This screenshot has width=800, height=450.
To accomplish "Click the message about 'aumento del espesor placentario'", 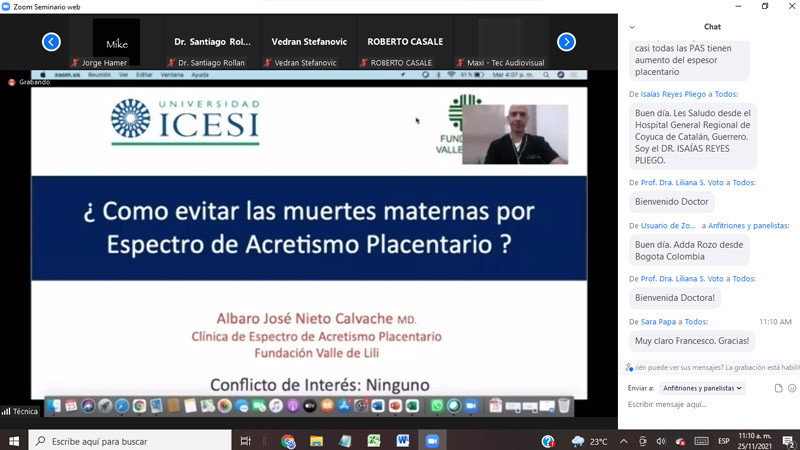I will pyautogui.click(x=689, y=60).
